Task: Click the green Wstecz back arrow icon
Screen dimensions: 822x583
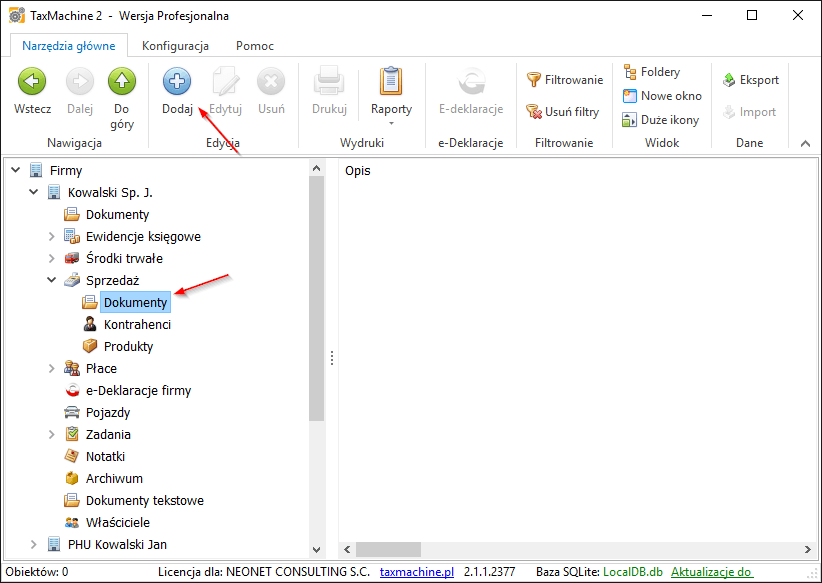Action: click(x=33, y=82)
